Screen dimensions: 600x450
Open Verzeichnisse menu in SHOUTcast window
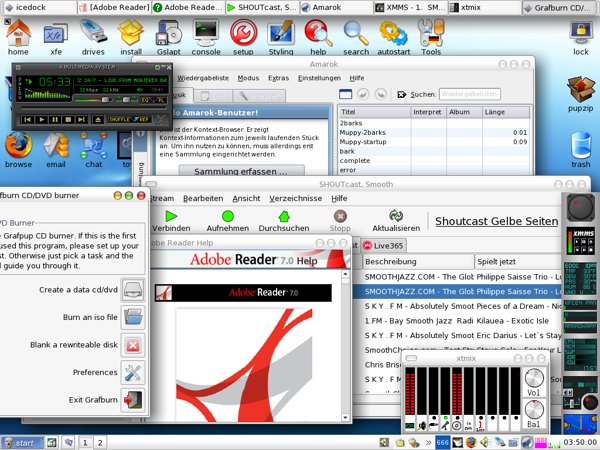295,198
